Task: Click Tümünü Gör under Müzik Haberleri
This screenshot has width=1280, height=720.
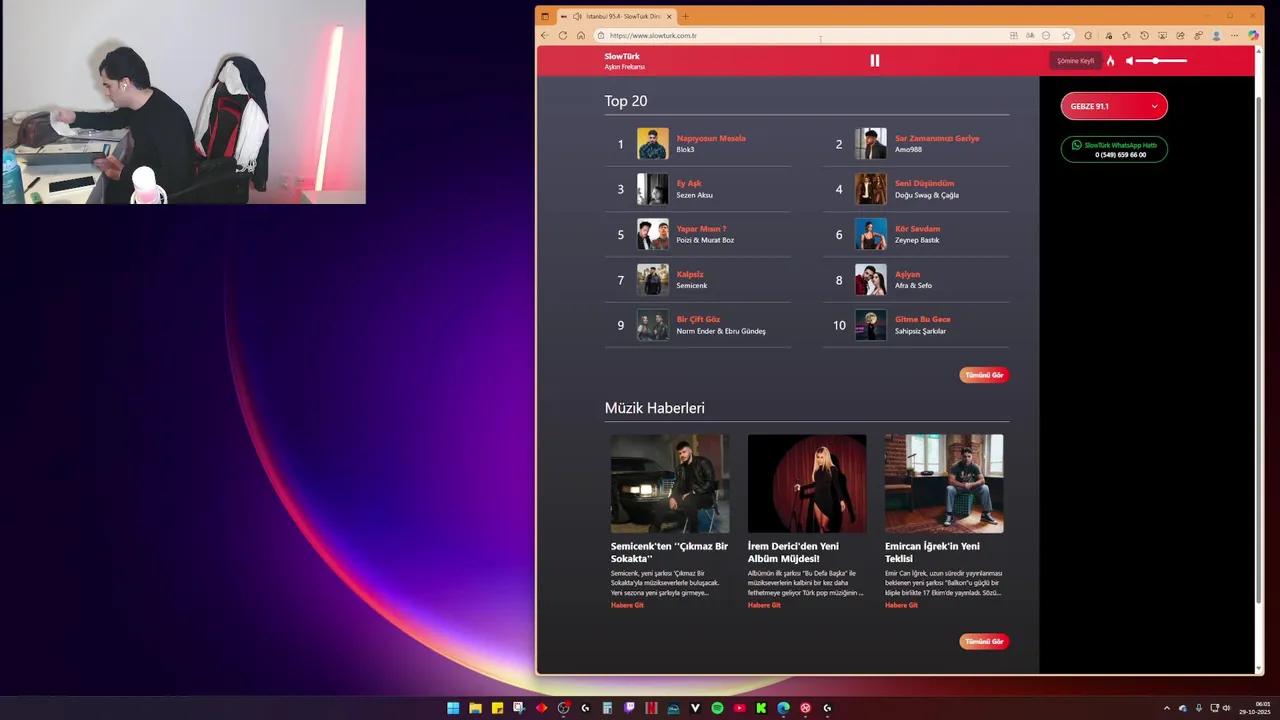Action: pos(984,641)
